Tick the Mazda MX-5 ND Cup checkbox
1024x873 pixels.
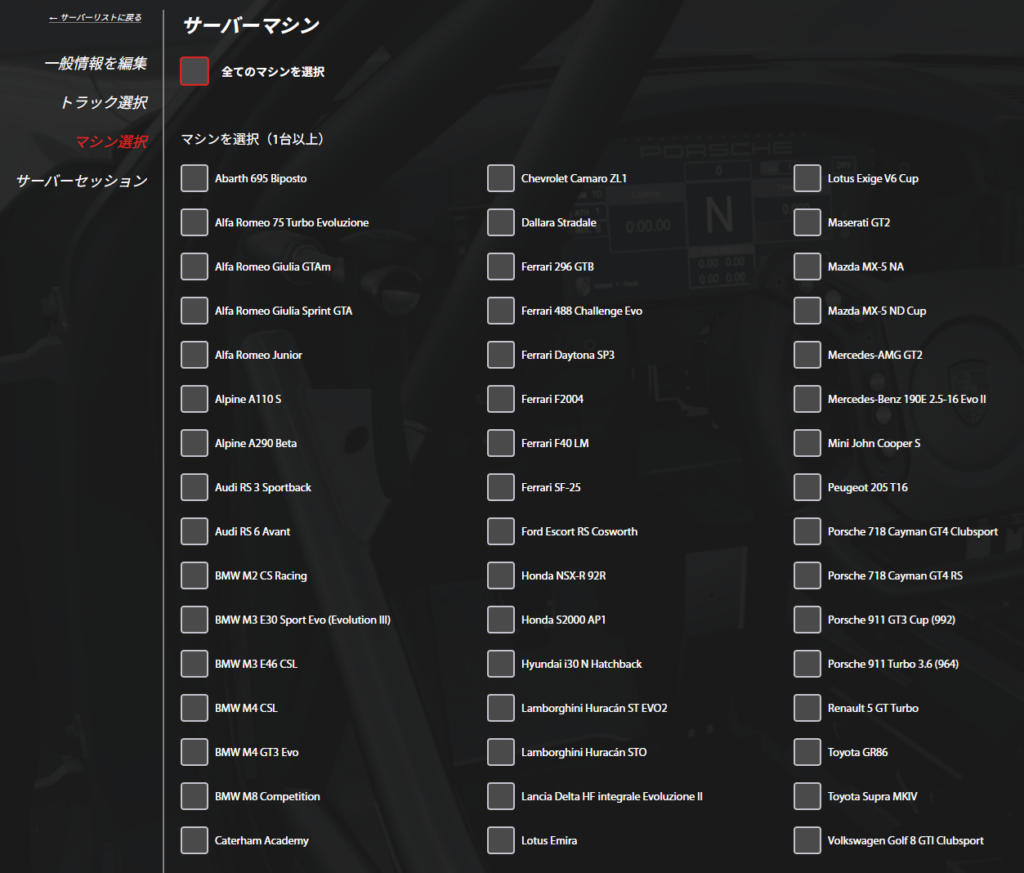pyautogui.click(x=807, y=311)
